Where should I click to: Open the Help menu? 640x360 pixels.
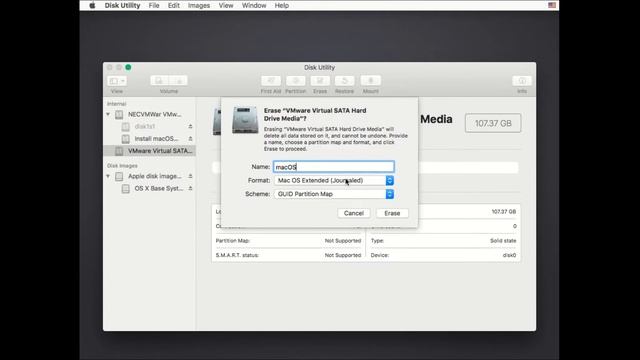(282, 5)
